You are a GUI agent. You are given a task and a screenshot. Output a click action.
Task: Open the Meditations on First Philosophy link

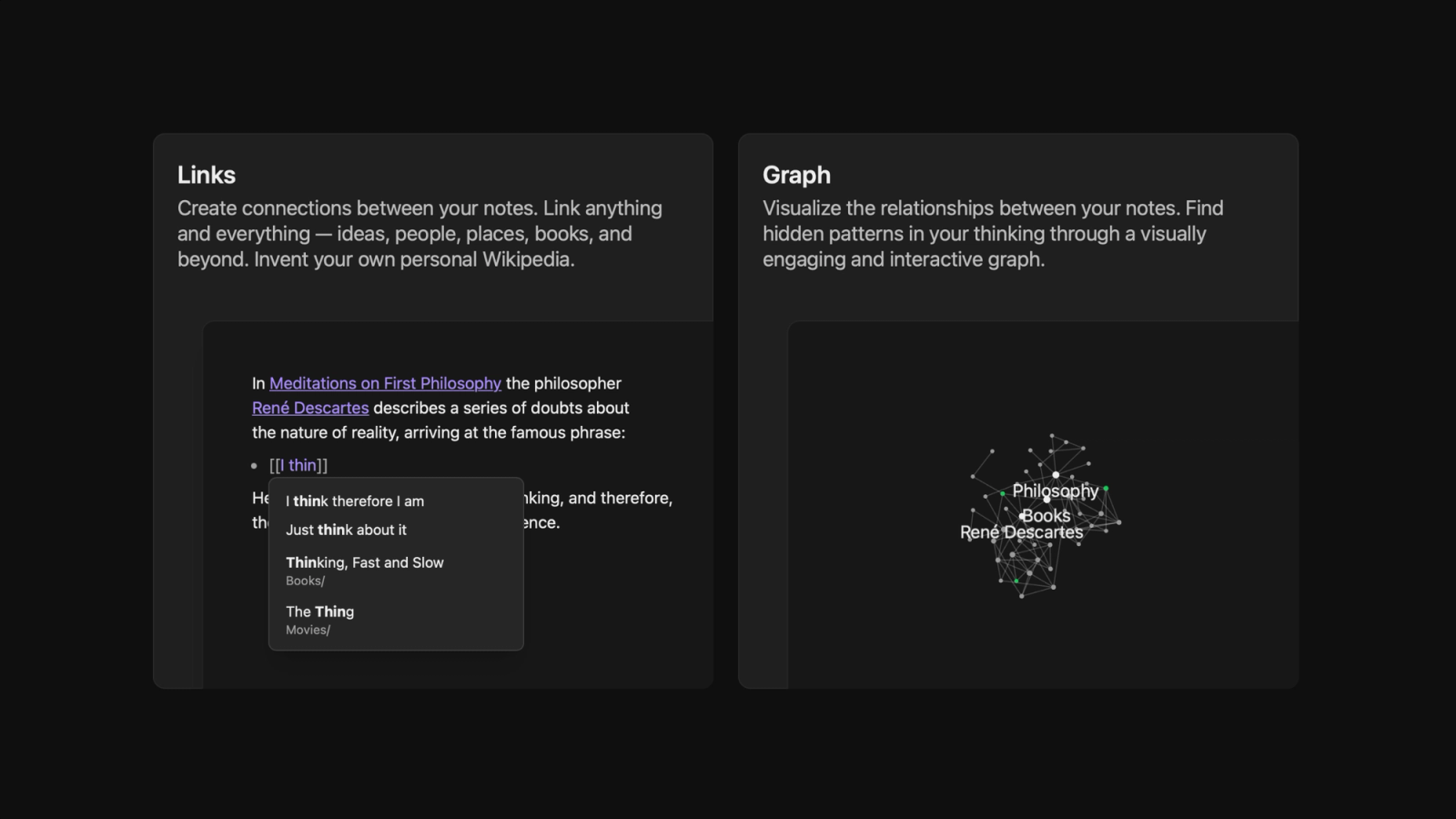click(x=385, y=383)
